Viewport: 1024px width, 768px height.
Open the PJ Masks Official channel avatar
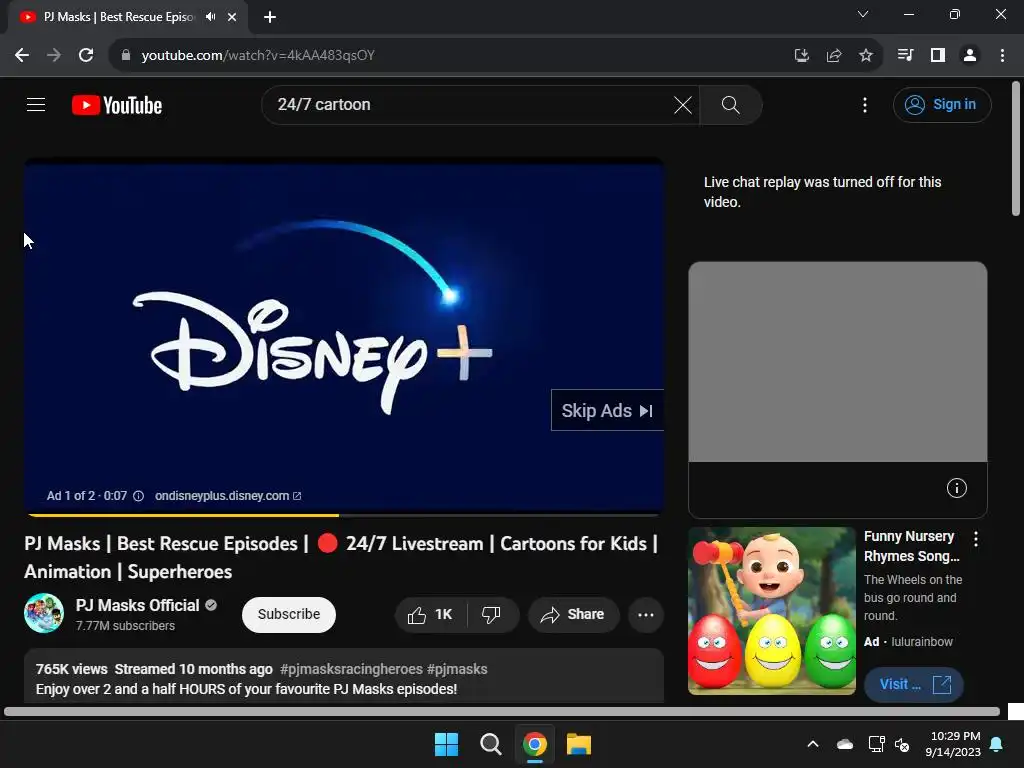coord(44,613)
